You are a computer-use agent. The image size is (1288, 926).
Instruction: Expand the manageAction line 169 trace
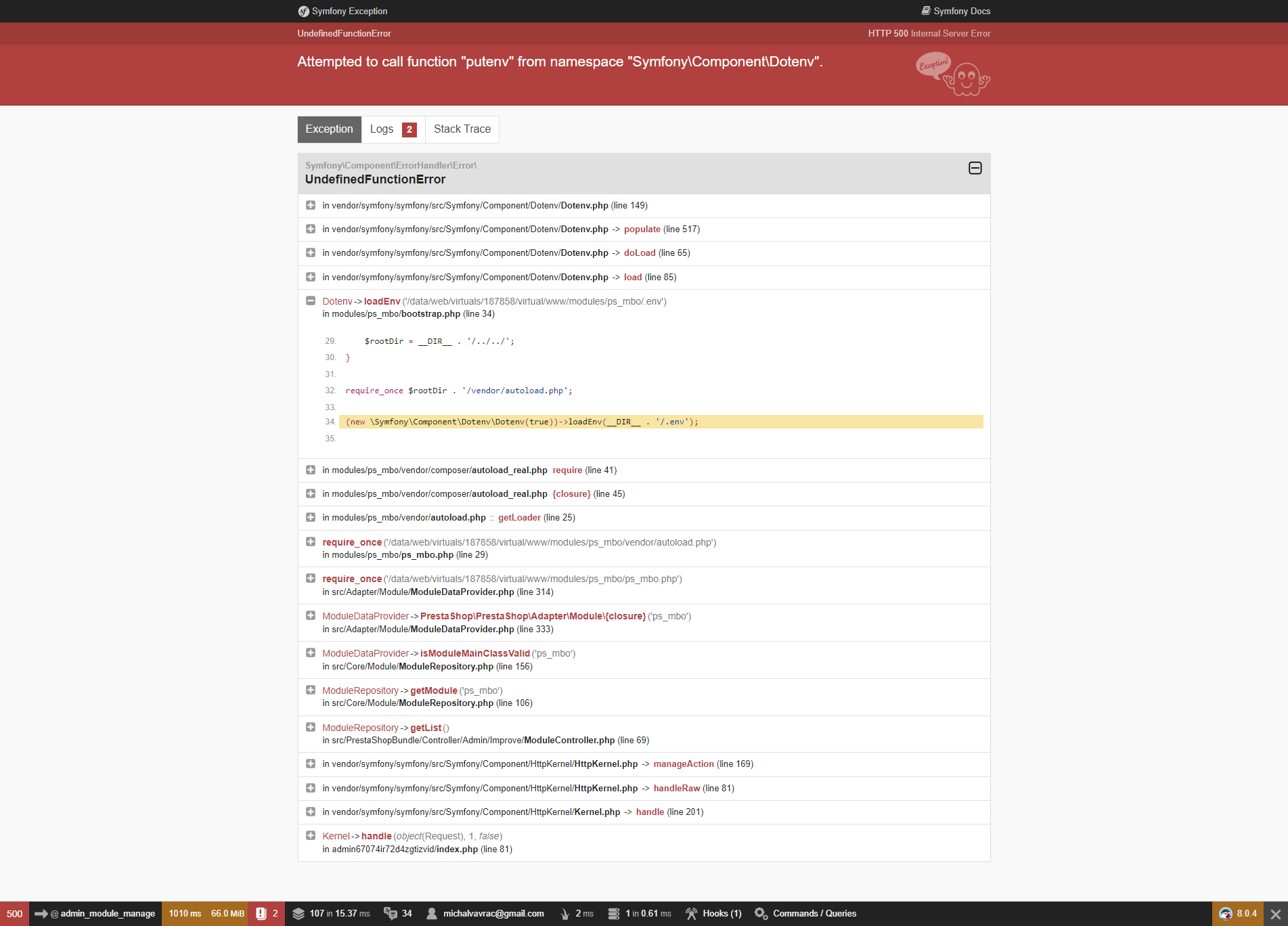pos(311,764)
